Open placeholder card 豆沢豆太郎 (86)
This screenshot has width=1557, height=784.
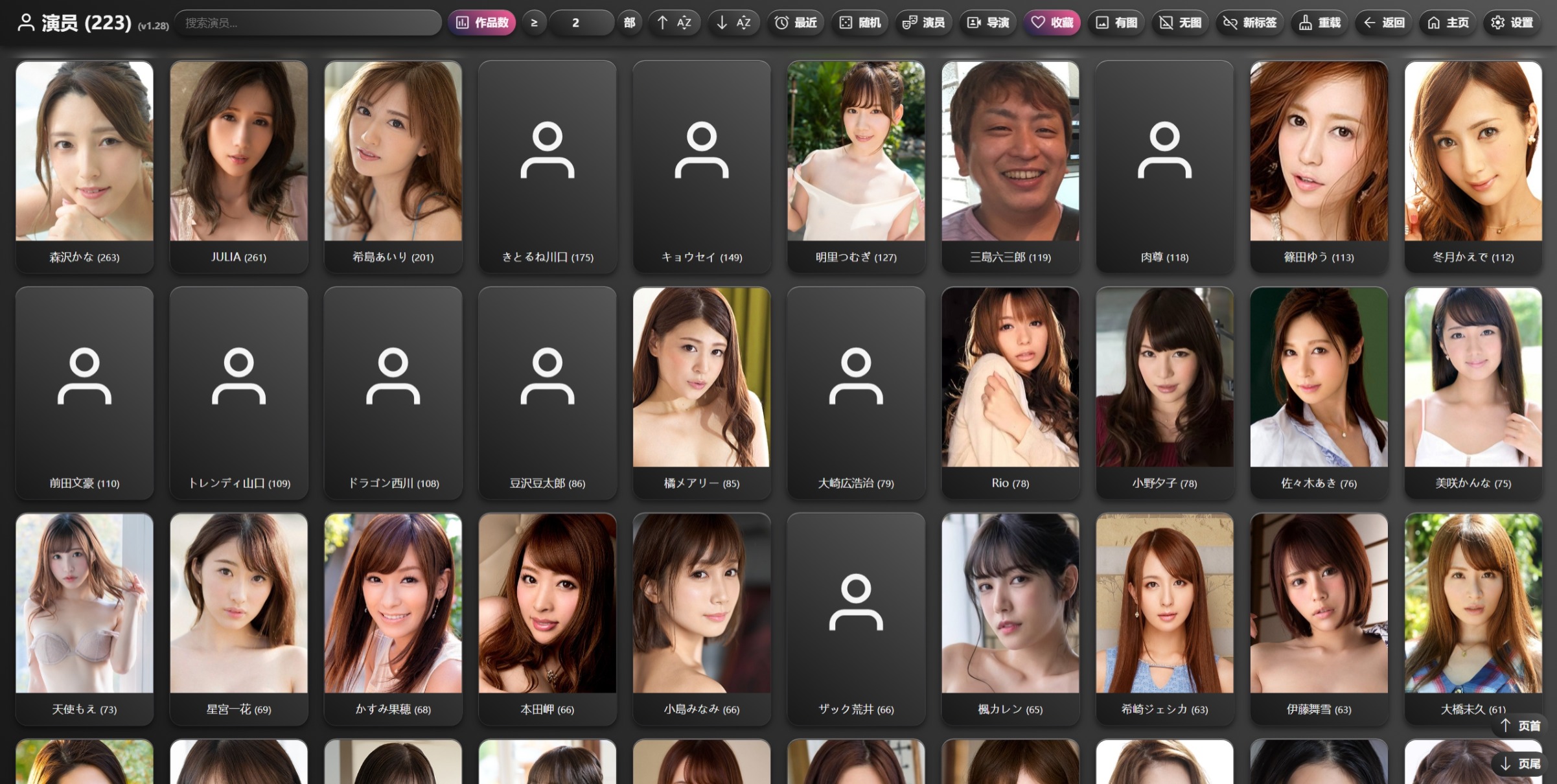(x=548, y=393)
